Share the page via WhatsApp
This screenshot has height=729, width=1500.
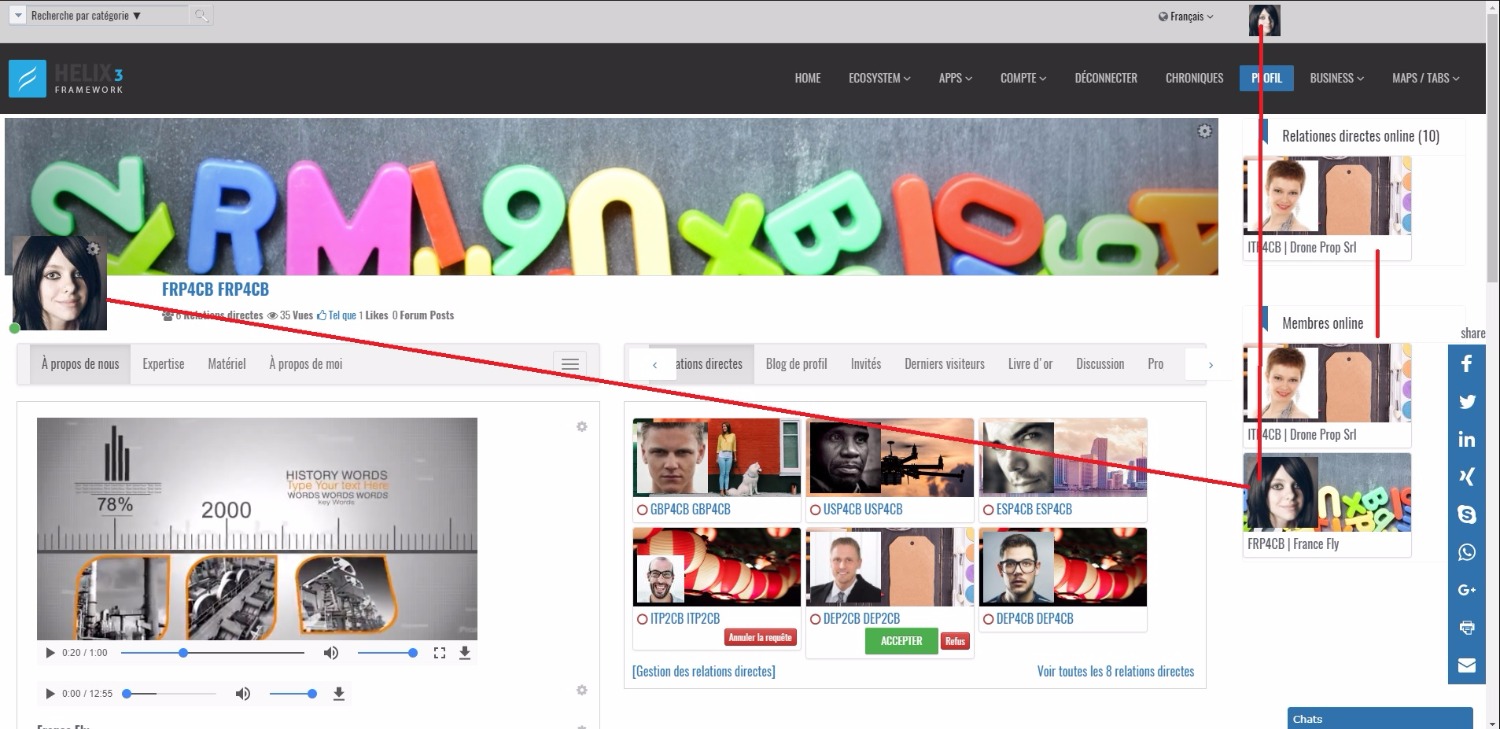pyautogui.click(x=1467, y=553)
